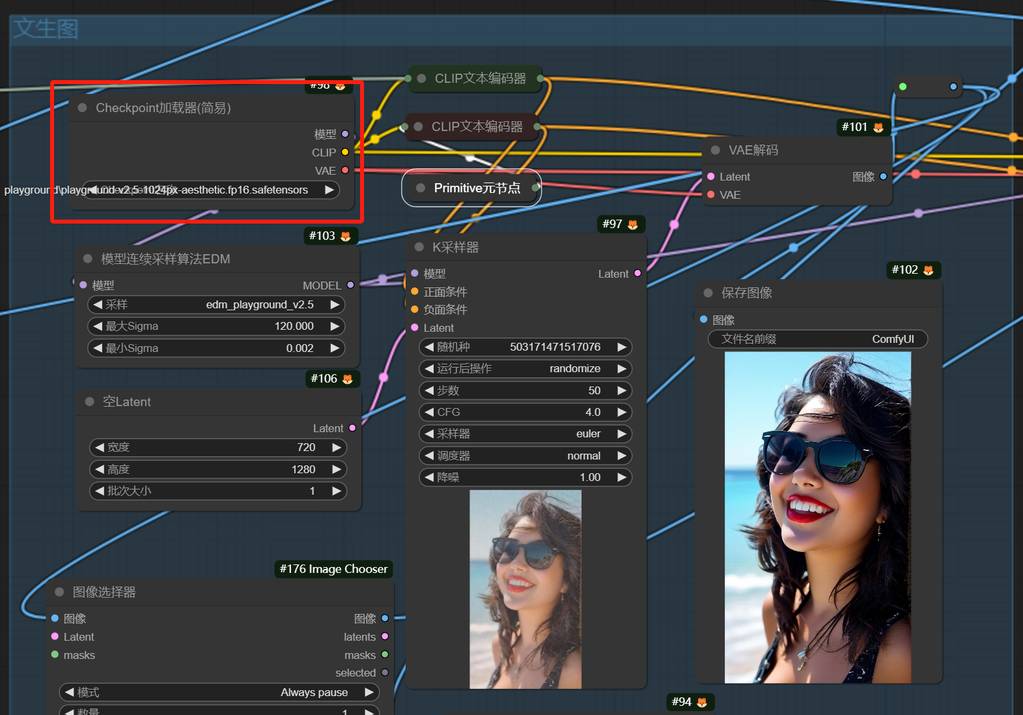Increase 步数 value with right arrow
1023x715 pixels.
[621, 391]
